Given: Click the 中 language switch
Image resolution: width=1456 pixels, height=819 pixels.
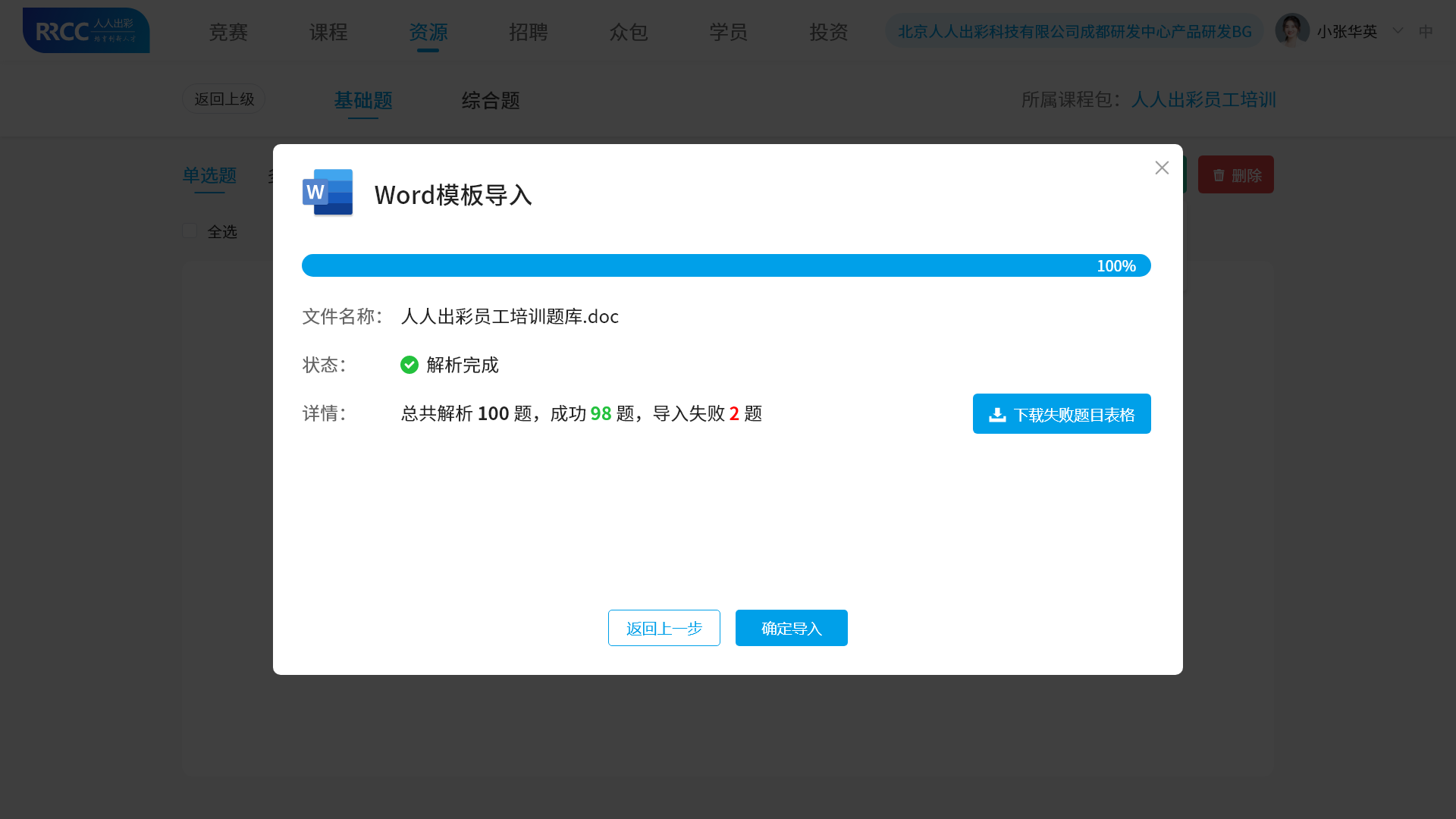Looking at the screenshot, I should pos(1426,31).
